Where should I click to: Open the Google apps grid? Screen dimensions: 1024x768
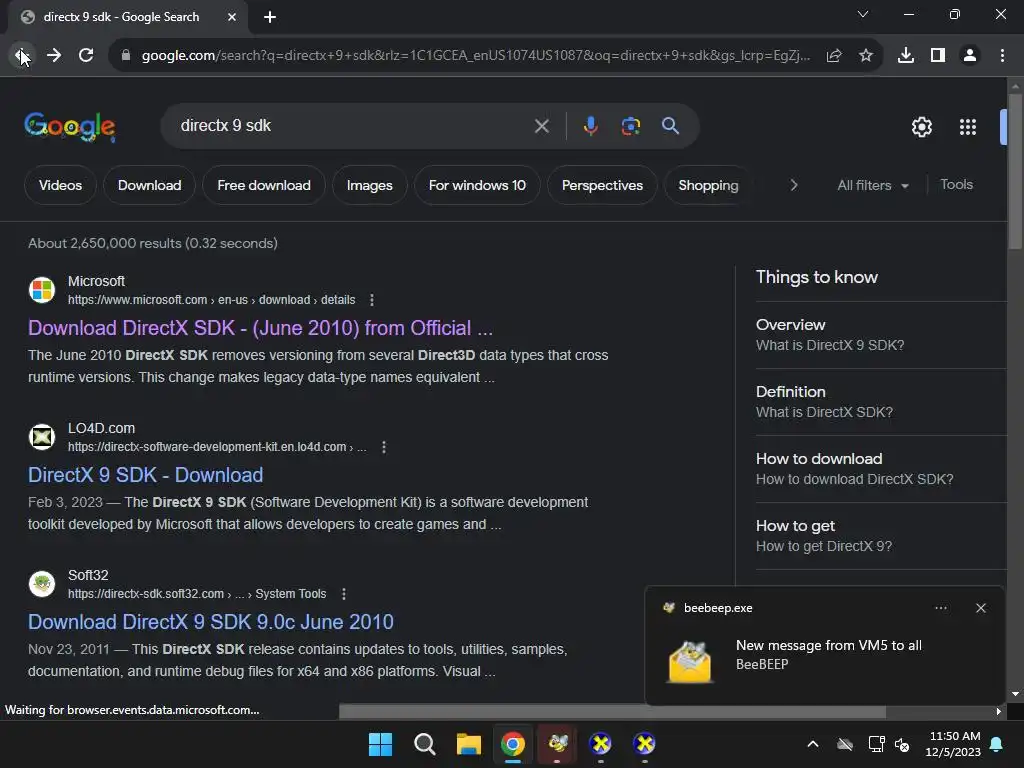[968, 127]
